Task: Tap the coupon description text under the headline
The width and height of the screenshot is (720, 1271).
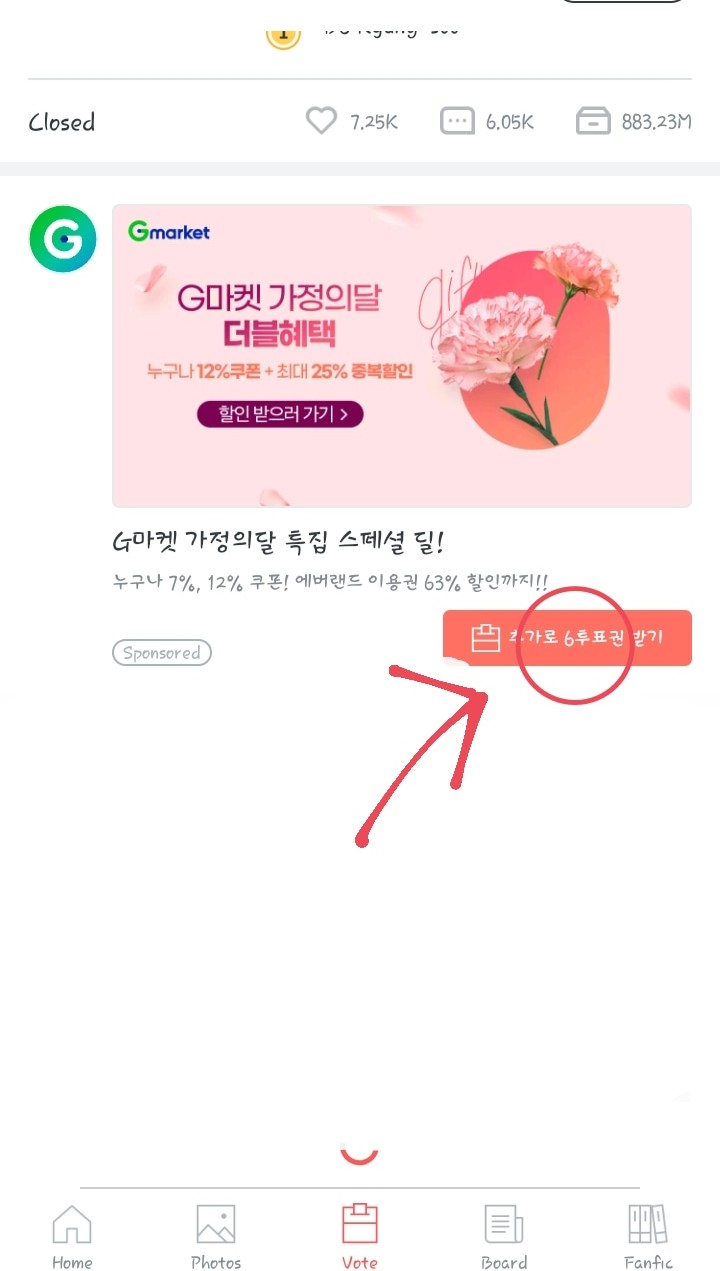Action: tap(331, 582)
